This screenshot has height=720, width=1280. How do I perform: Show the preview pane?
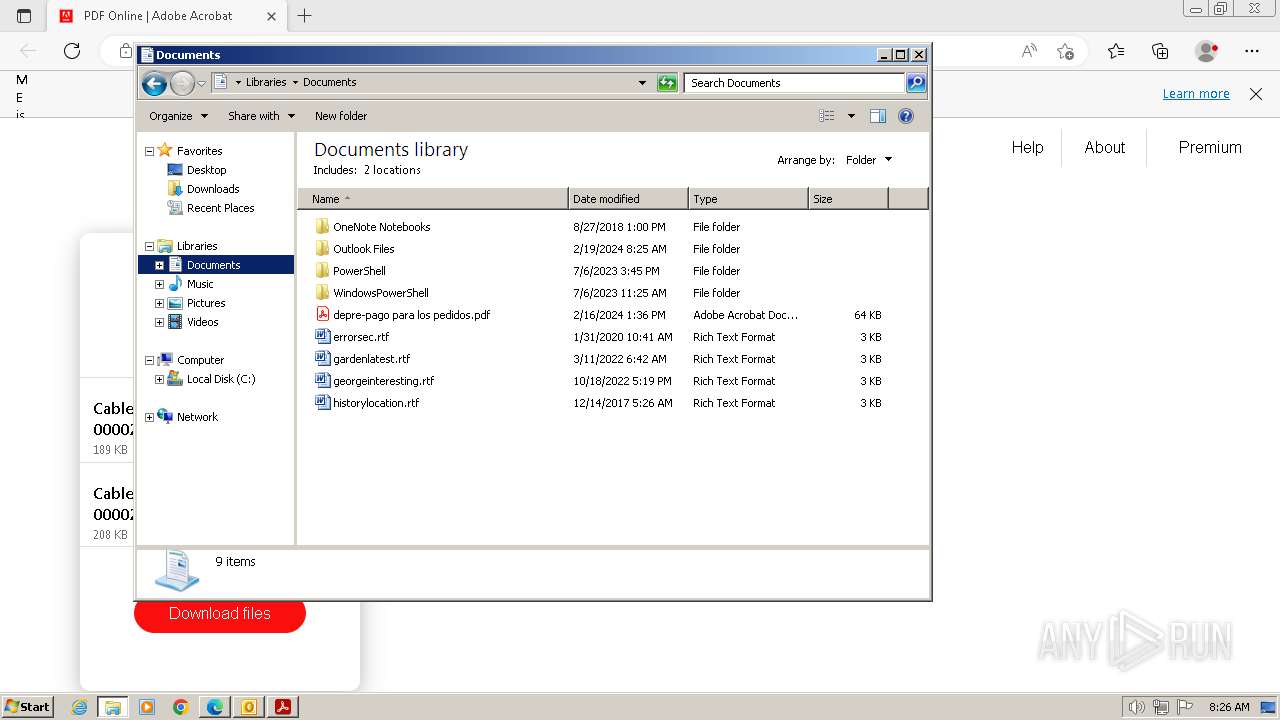[x=878, y=116]
